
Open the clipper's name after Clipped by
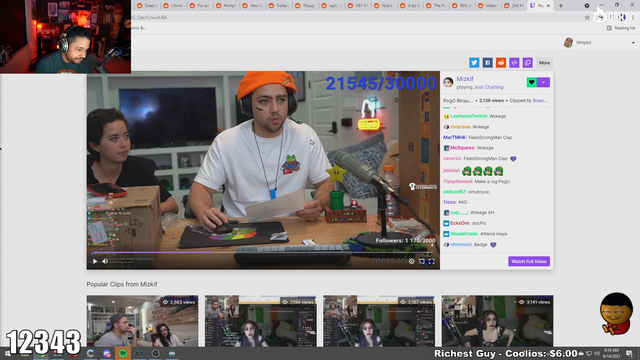tap(540, 100)
